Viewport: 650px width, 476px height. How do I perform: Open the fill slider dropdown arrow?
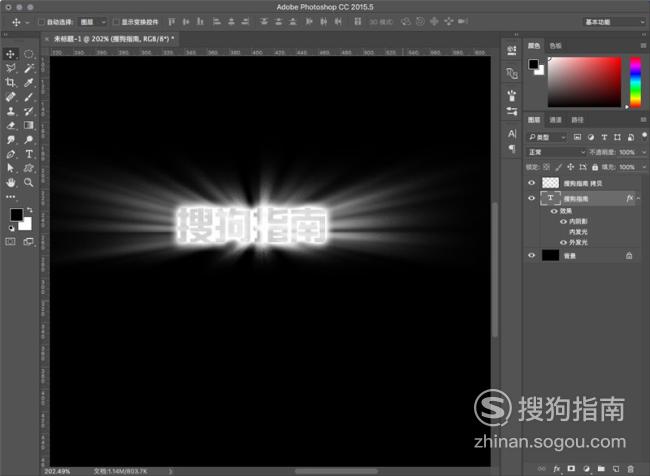643,167
